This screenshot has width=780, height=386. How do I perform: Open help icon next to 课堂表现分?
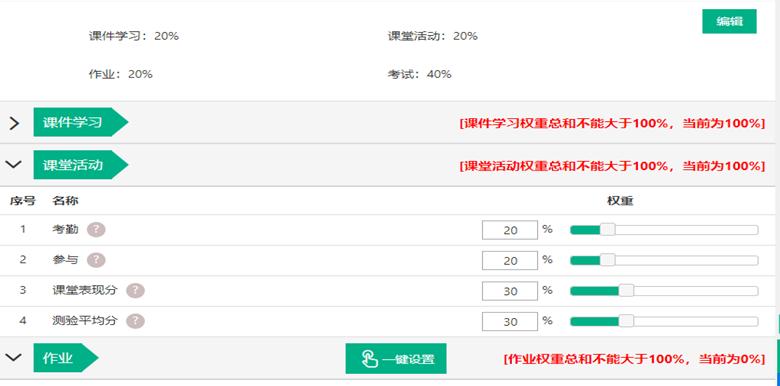(x=135, y=290)
